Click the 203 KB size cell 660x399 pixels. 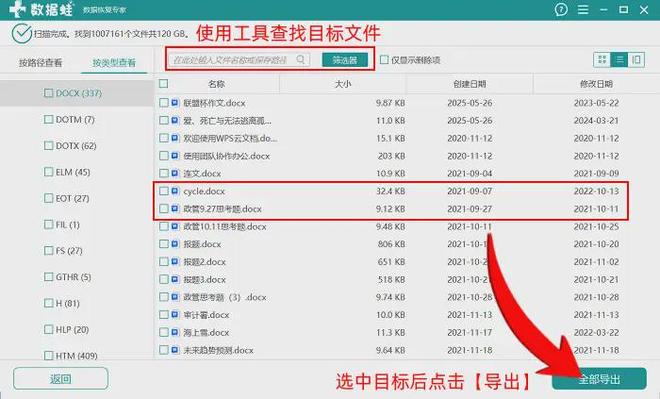tap(391, 156)
